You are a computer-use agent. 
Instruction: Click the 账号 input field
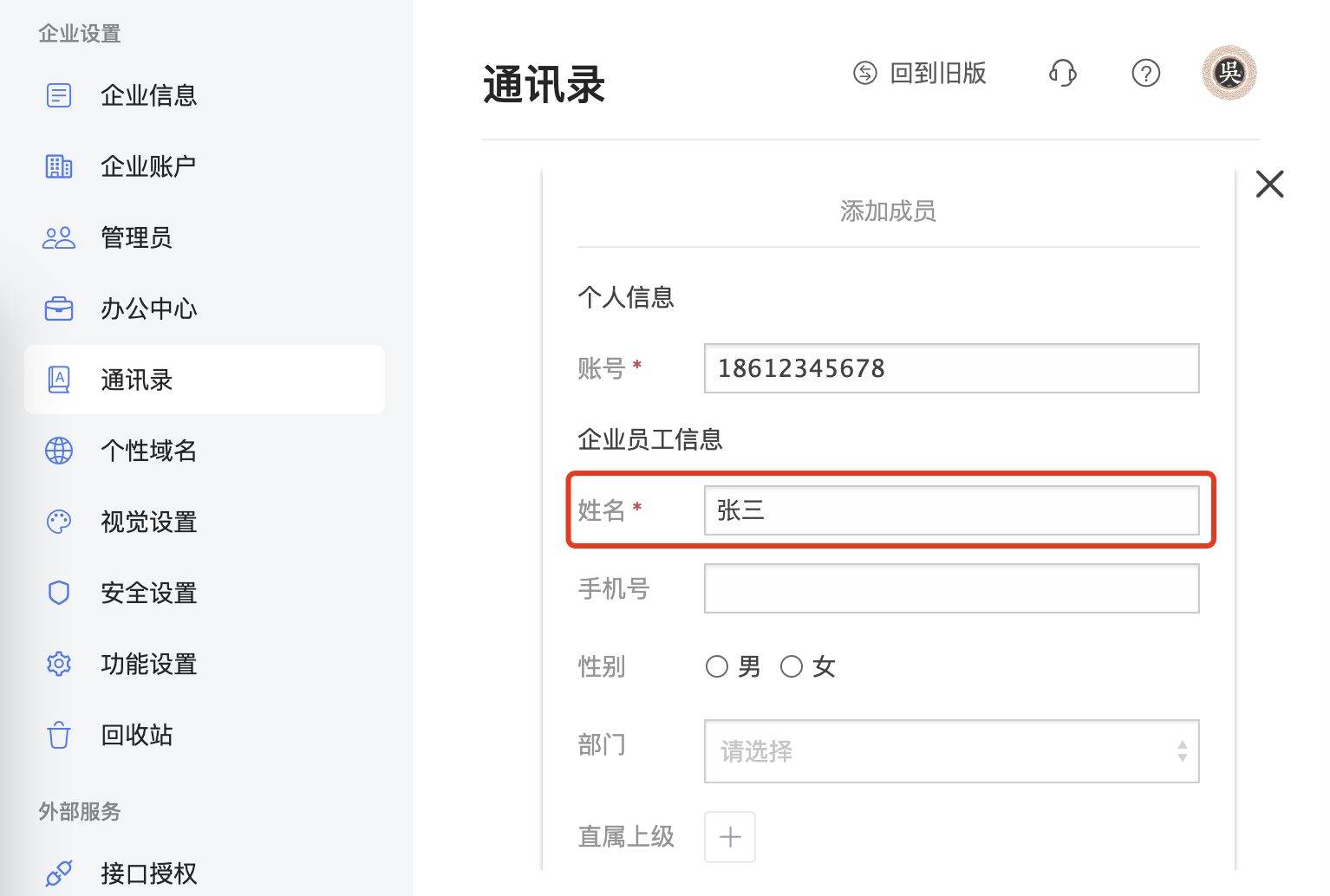point(952,368)
